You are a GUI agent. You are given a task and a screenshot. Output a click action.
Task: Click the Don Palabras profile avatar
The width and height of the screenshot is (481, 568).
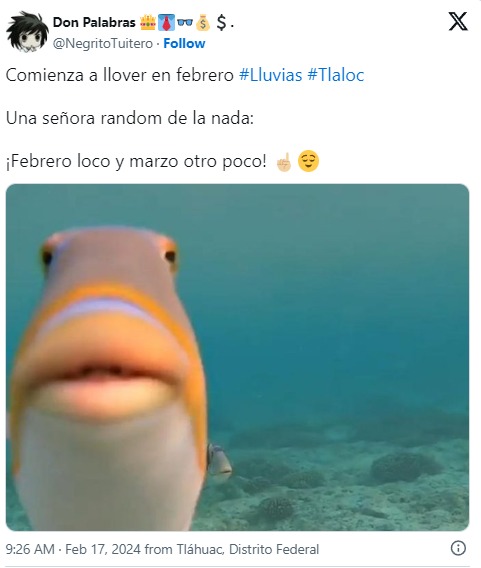pos(28,32)
